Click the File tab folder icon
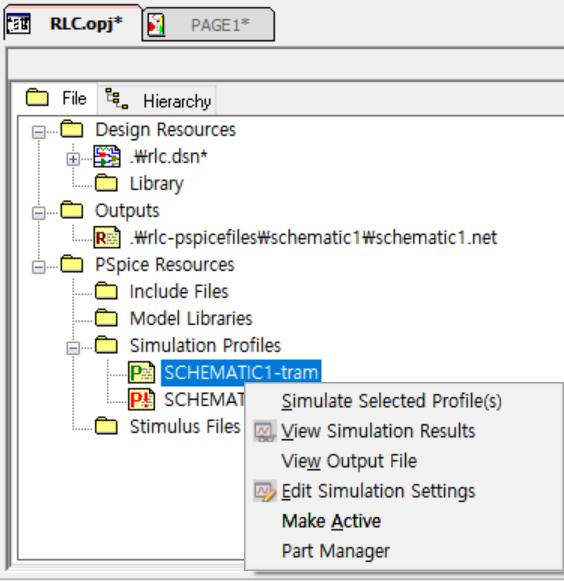Screen dimensions: 564x581 (x=37, y=97)
